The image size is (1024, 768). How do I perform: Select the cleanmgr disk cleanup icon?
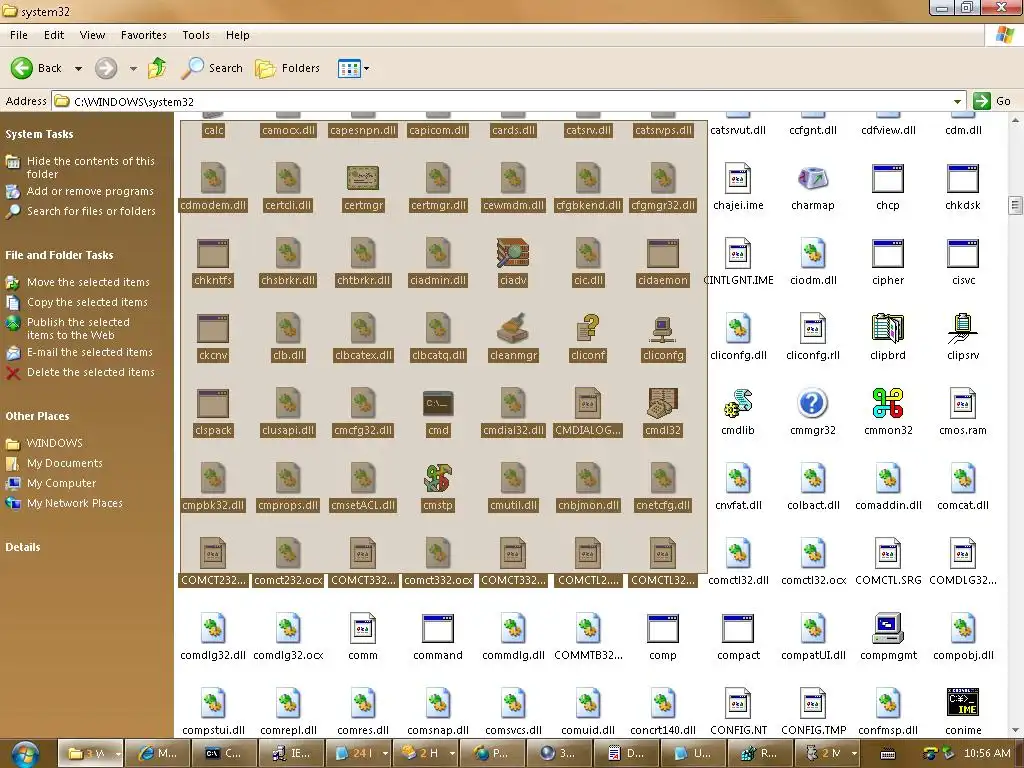(x=513, y=328)
